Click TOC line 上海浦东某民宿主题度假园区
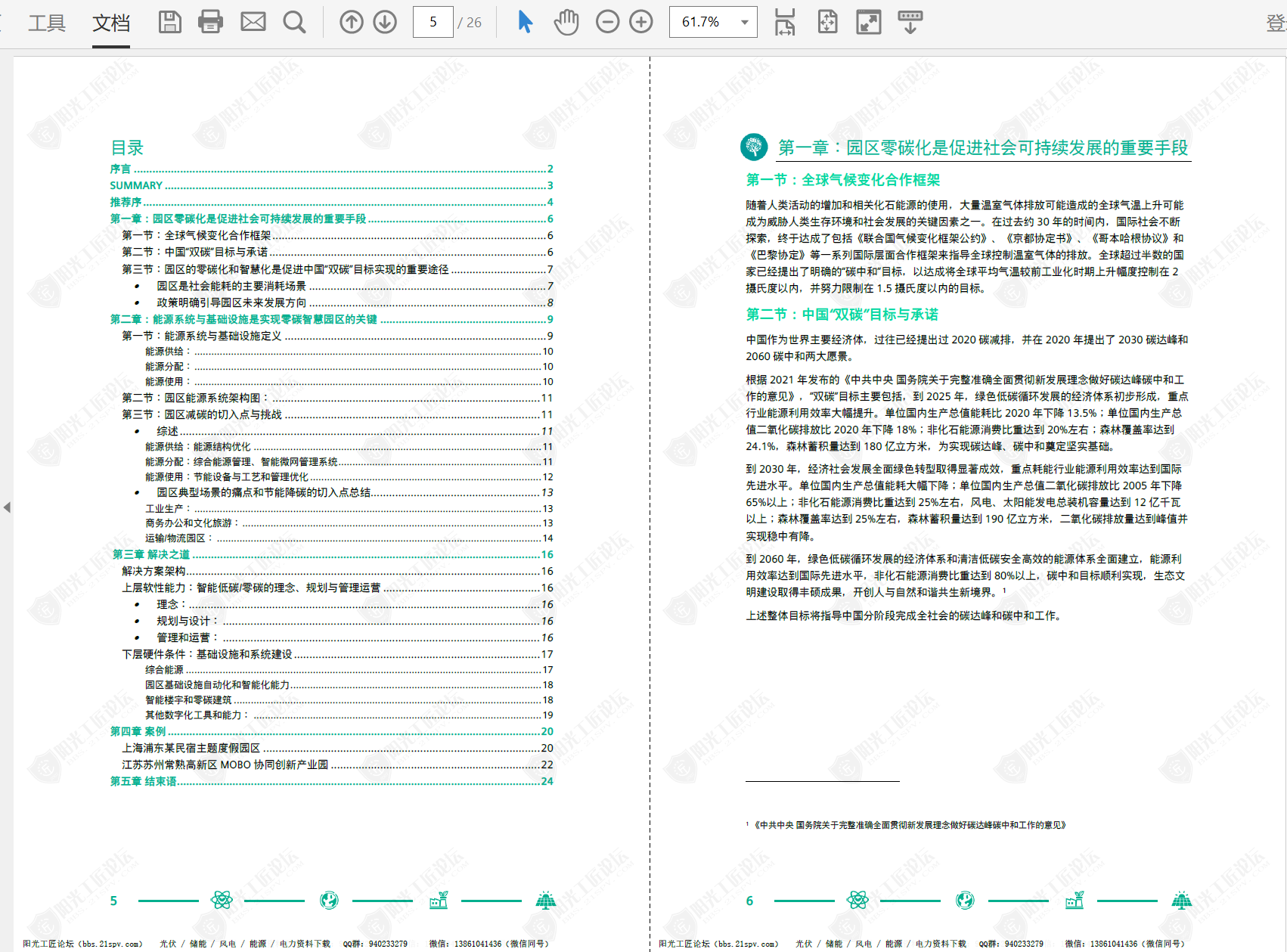Viewport: 1287px width, 952px height. coord(337,748)
